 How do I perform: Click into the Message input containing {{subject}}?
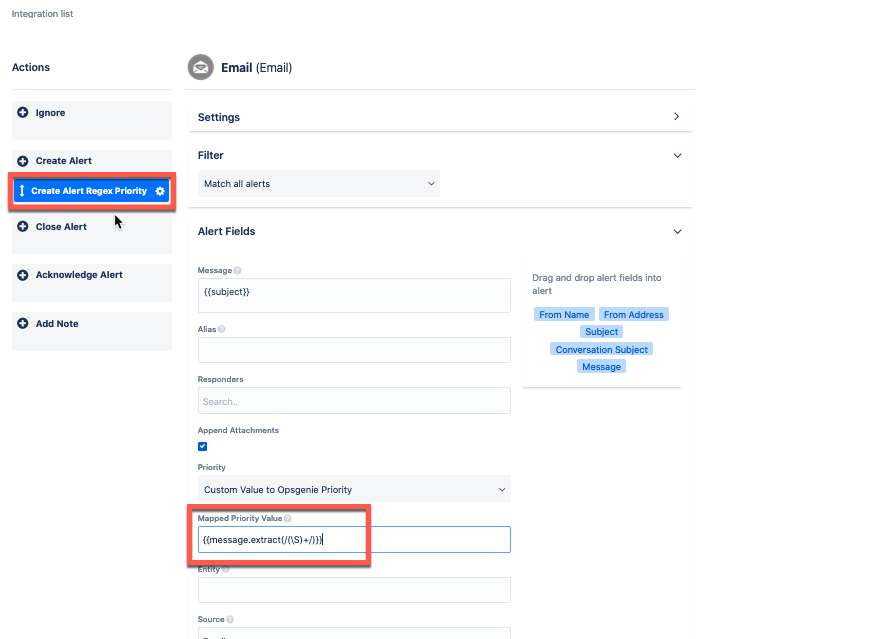pyautogui.click(x=354, y=295)
